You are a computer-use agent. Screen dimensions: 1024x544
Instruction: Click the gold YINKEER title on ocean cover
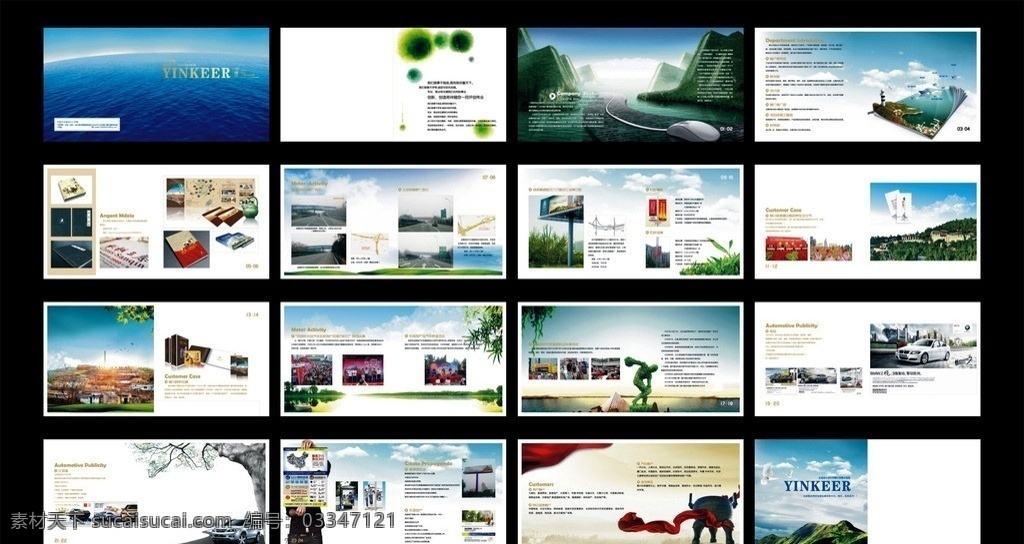(196, 73)
